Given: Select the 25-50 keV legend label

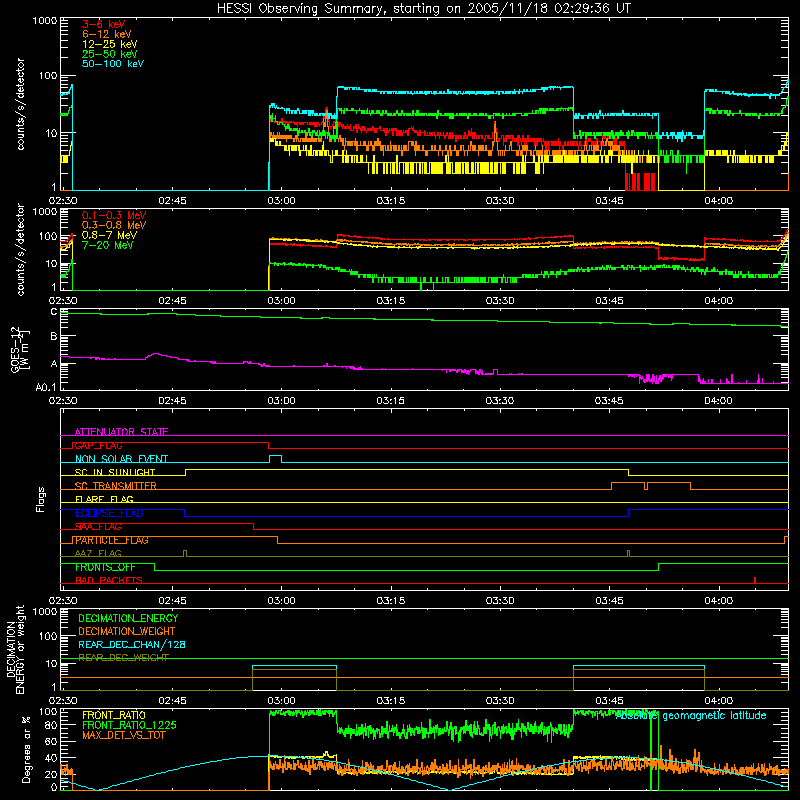Looking at the screenshot, I should 109,54.
